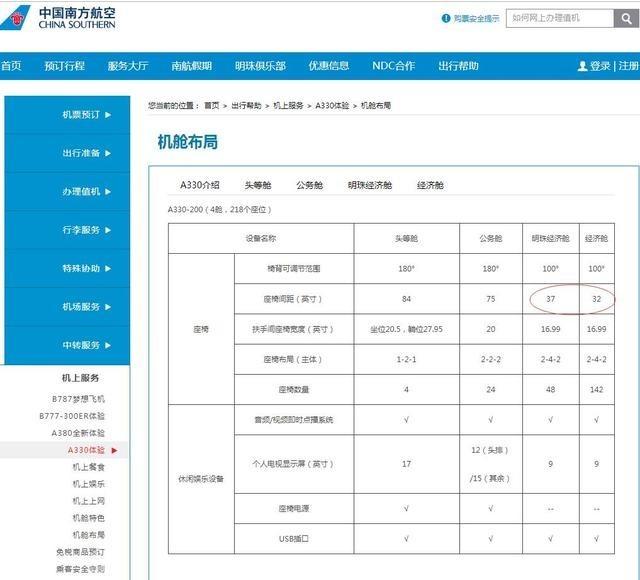Click breadcrumb link A330体验
640x580 pixels.
(332, 106)
